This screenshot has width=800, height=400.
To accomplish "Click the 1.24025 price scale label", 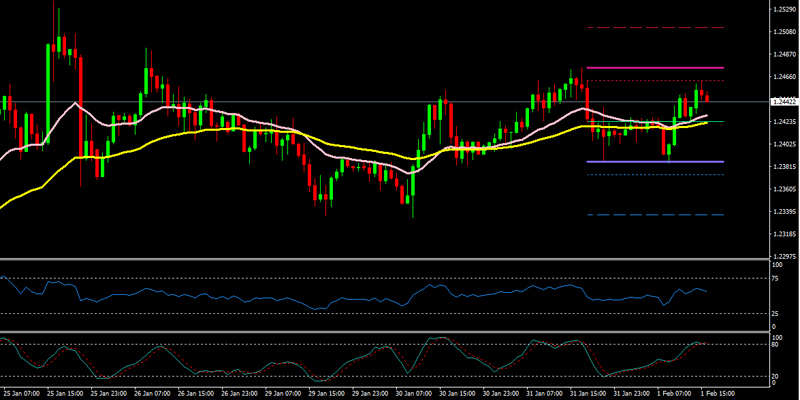I will (783, 145).
